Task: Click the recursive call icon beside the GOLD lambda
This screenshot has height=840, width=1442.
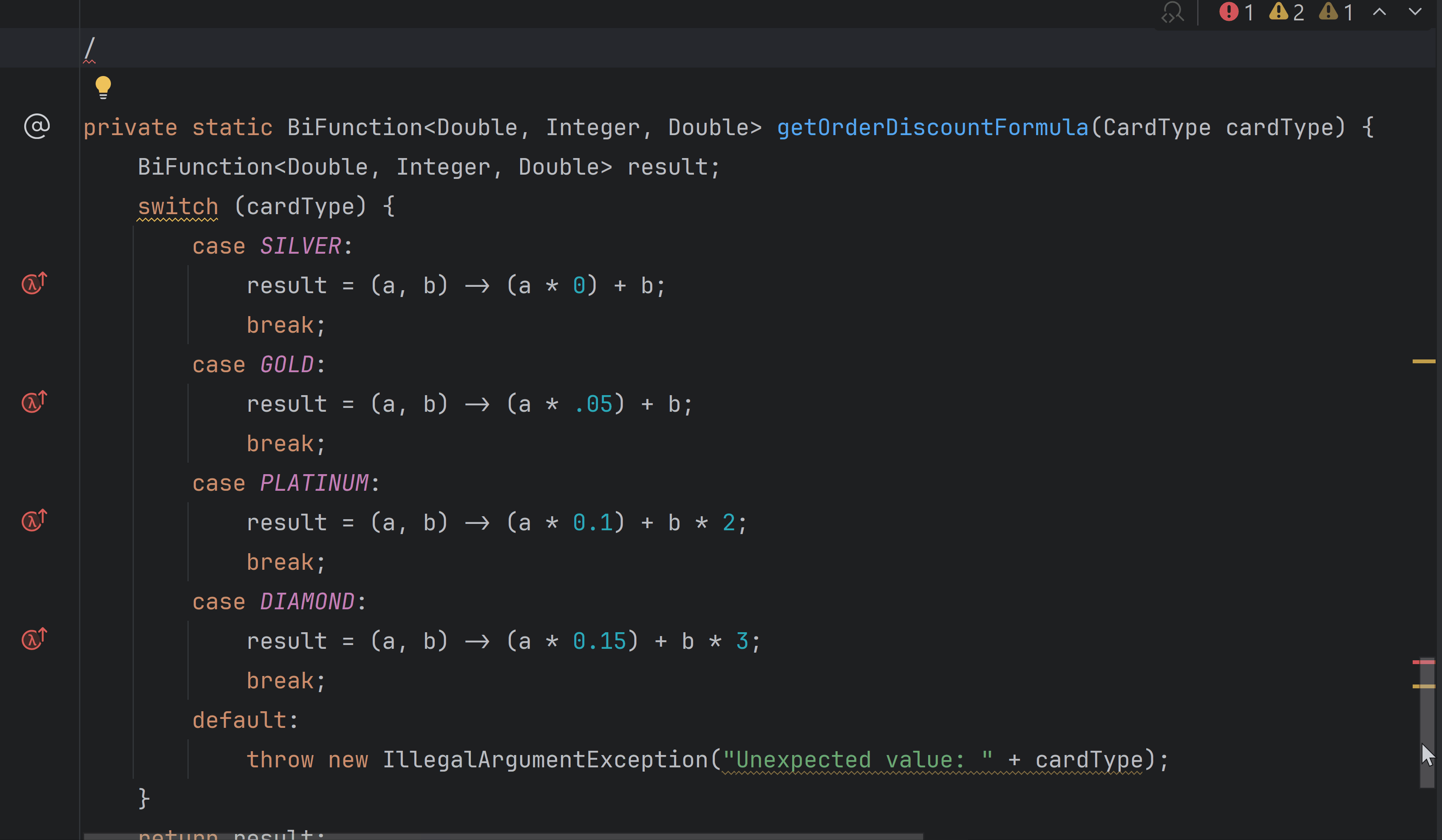Action: pos(33,402)
